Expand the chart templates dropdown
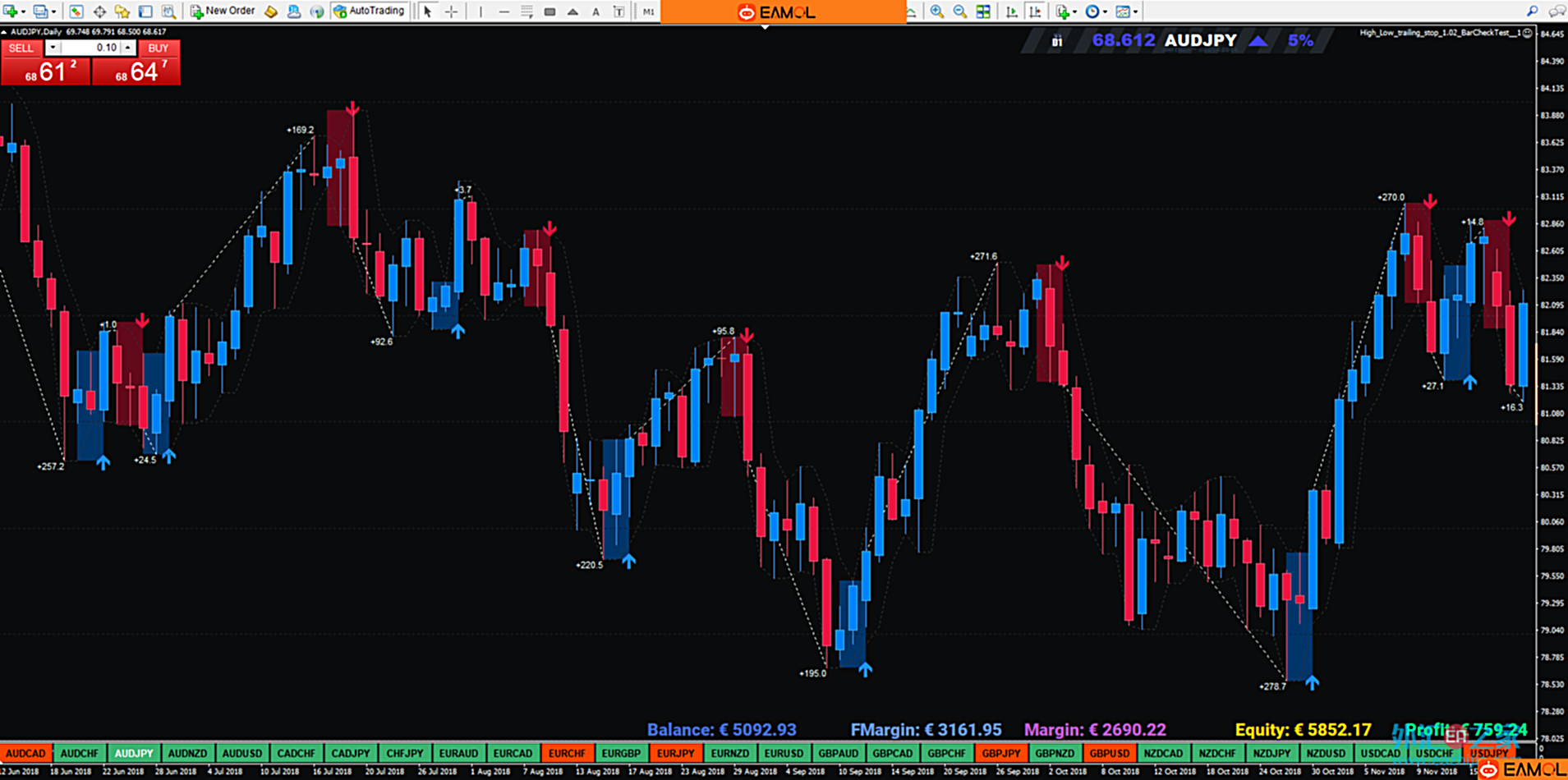Screen dimensions: 1568x780 pos(1136,11)
